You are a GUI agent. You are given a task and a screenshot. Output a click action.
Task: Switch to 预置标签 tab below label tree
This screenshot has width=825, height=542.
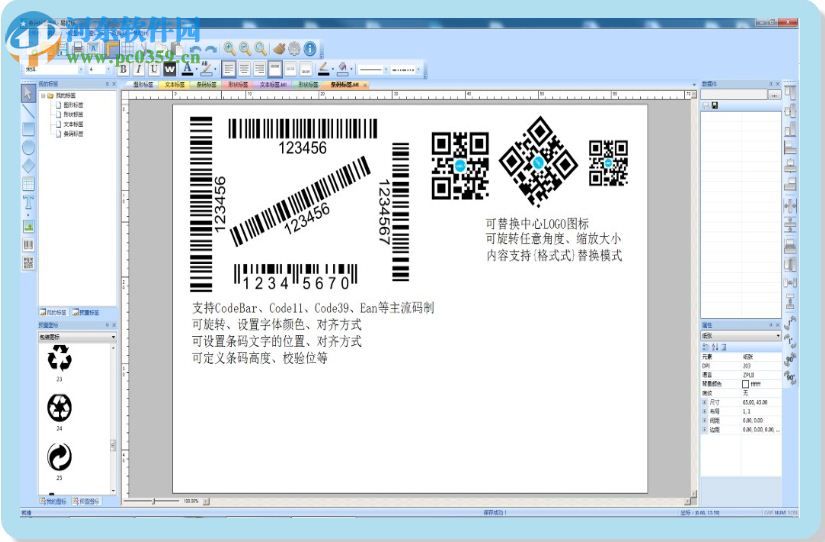pos(86,313)
